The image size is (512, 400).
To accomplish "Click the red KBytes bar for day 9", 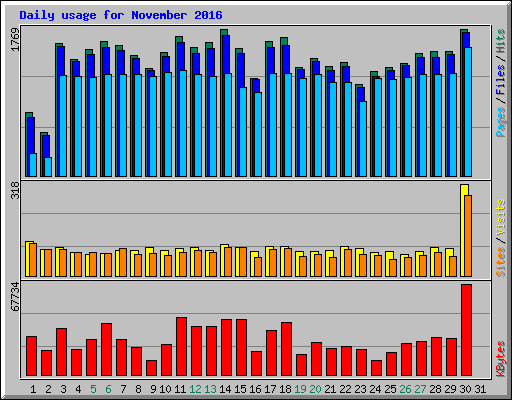I will pyautogui.click(x=151, y=368).
